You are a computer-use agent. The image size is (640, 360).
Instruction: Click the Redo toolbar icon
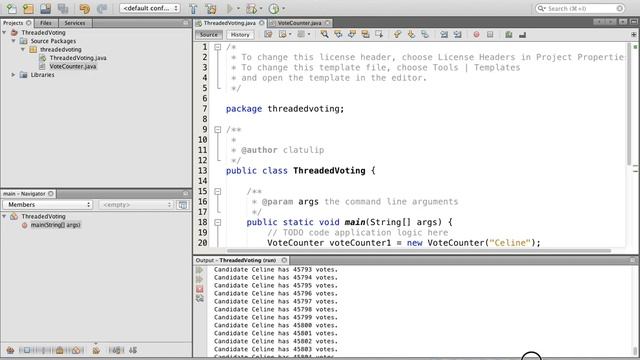[x=102, y=9]
